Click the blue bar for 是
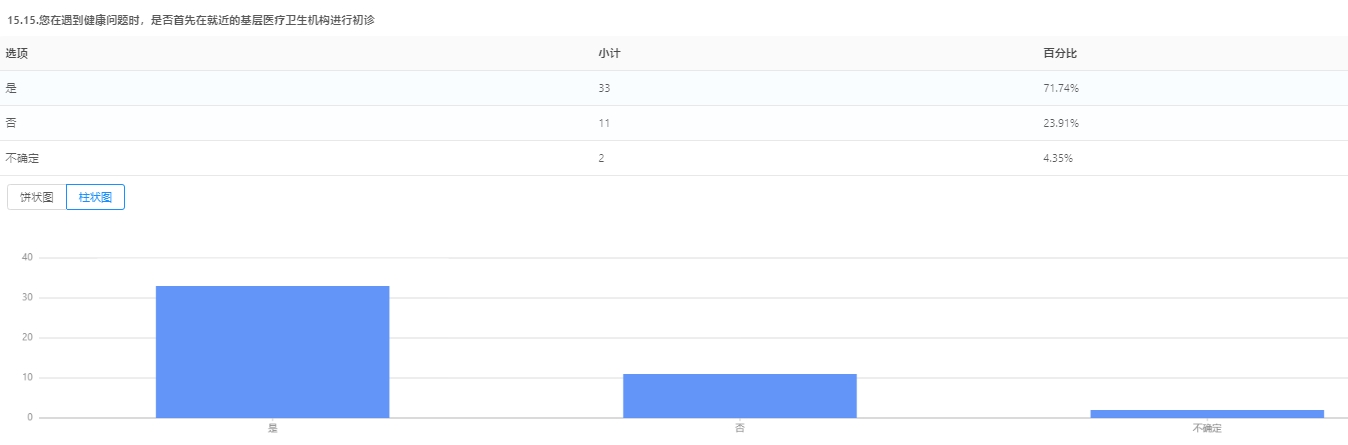The image size is (1348, 445). coord(272,351)
